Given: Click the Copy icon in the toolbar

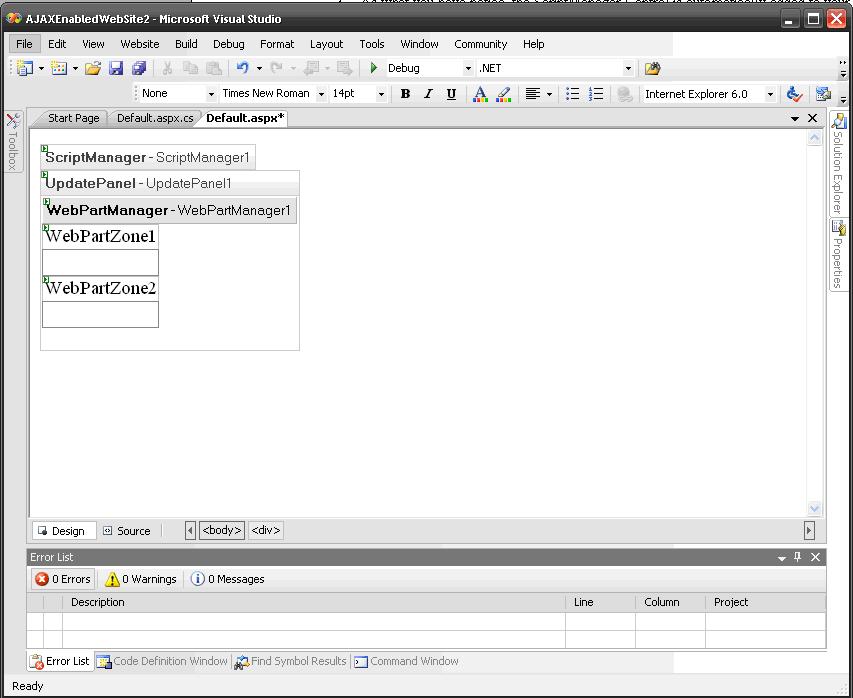Looking at the screenshot, I should (190, 68).
